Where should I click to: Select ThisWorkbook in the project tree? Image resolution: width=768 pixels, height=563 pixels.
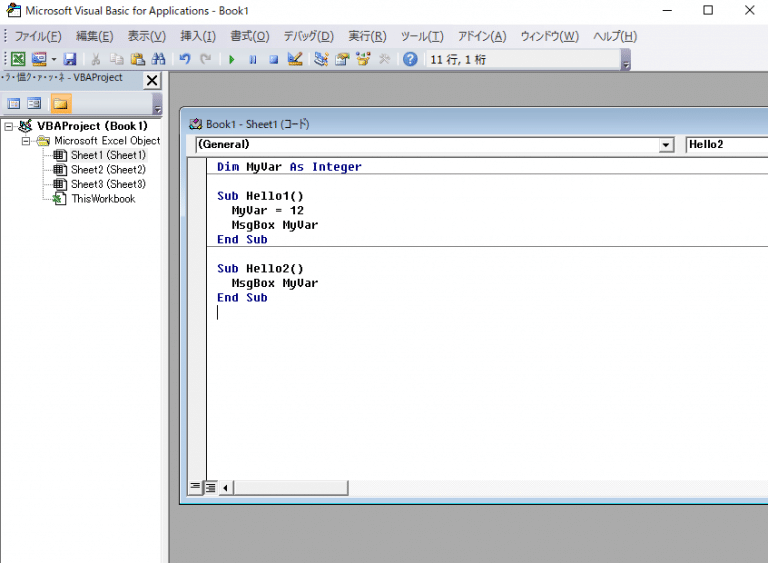[x=102, y=199]
